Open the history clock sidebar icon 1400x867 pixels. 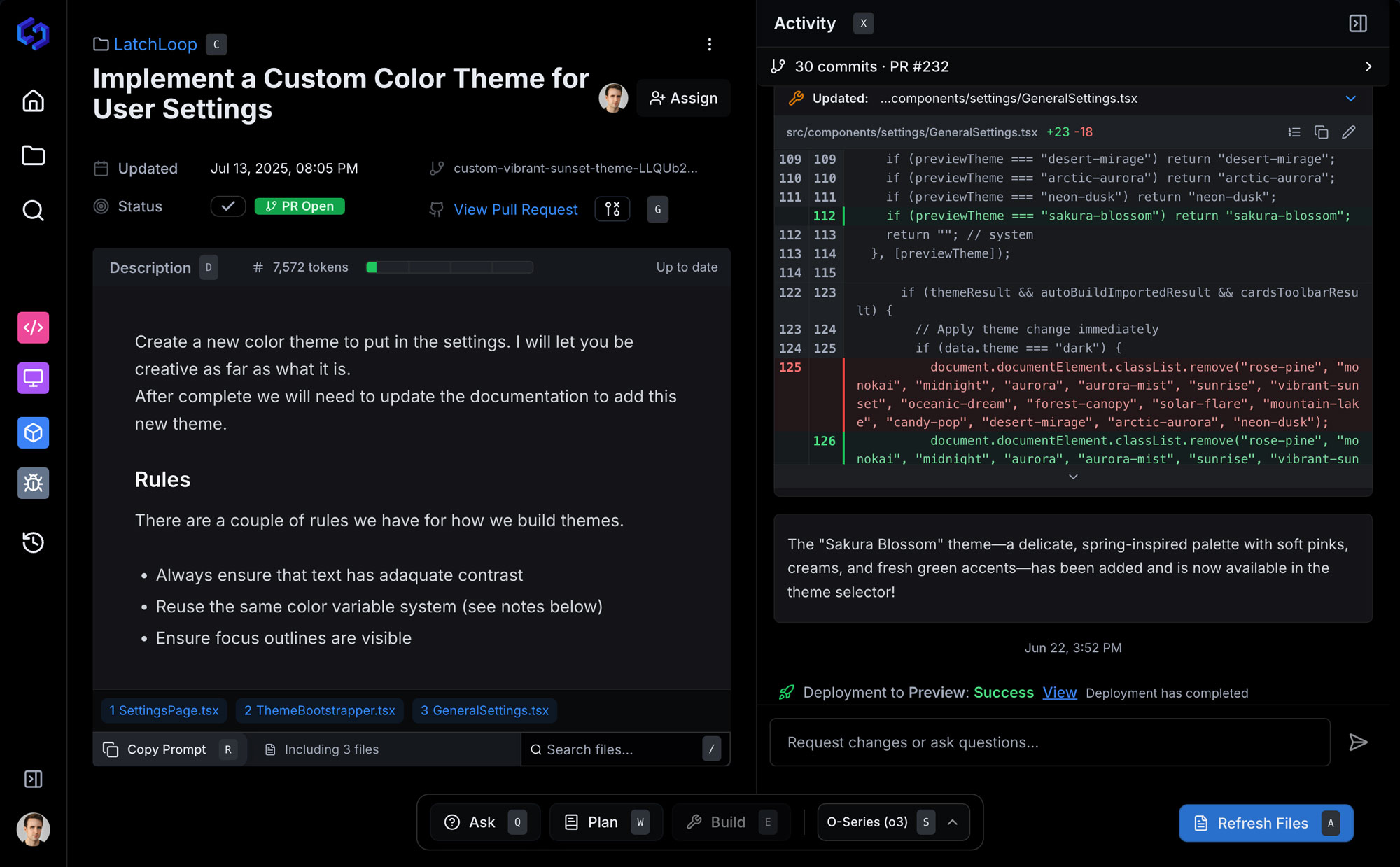click(33, 542)
